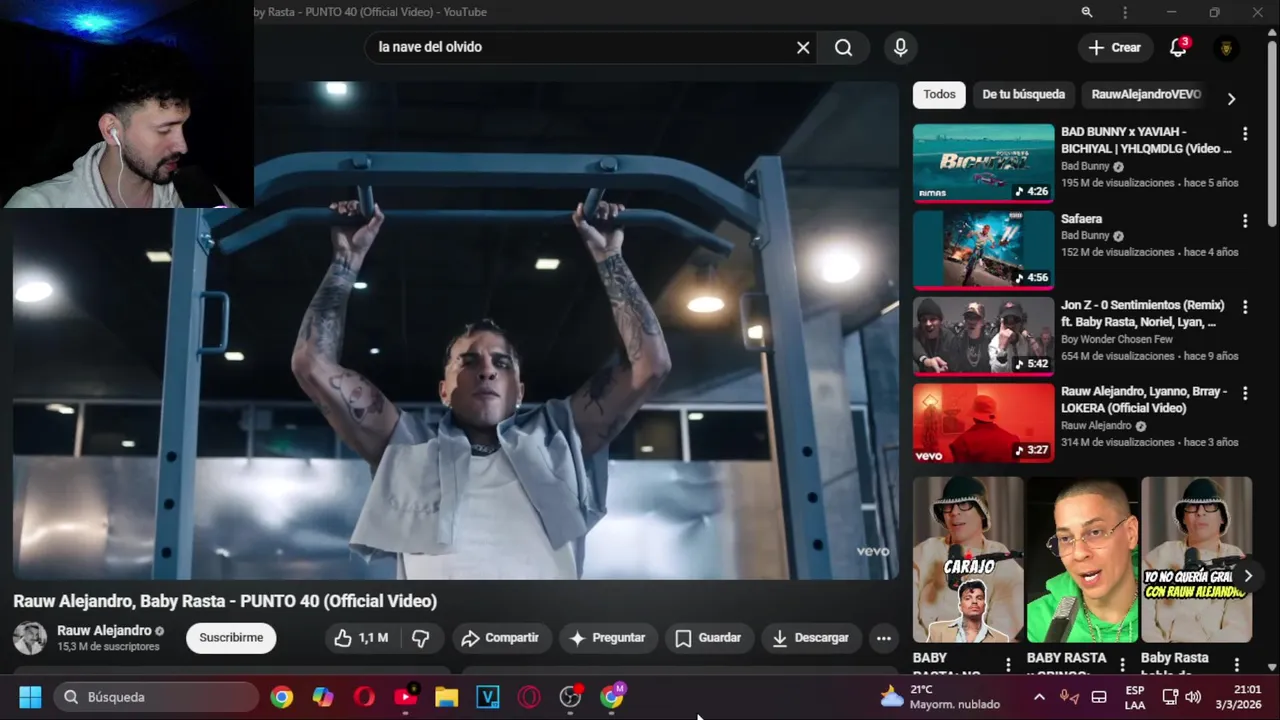Open the Crear menu
1280x720 pixels.
[x=1114, y=47]
